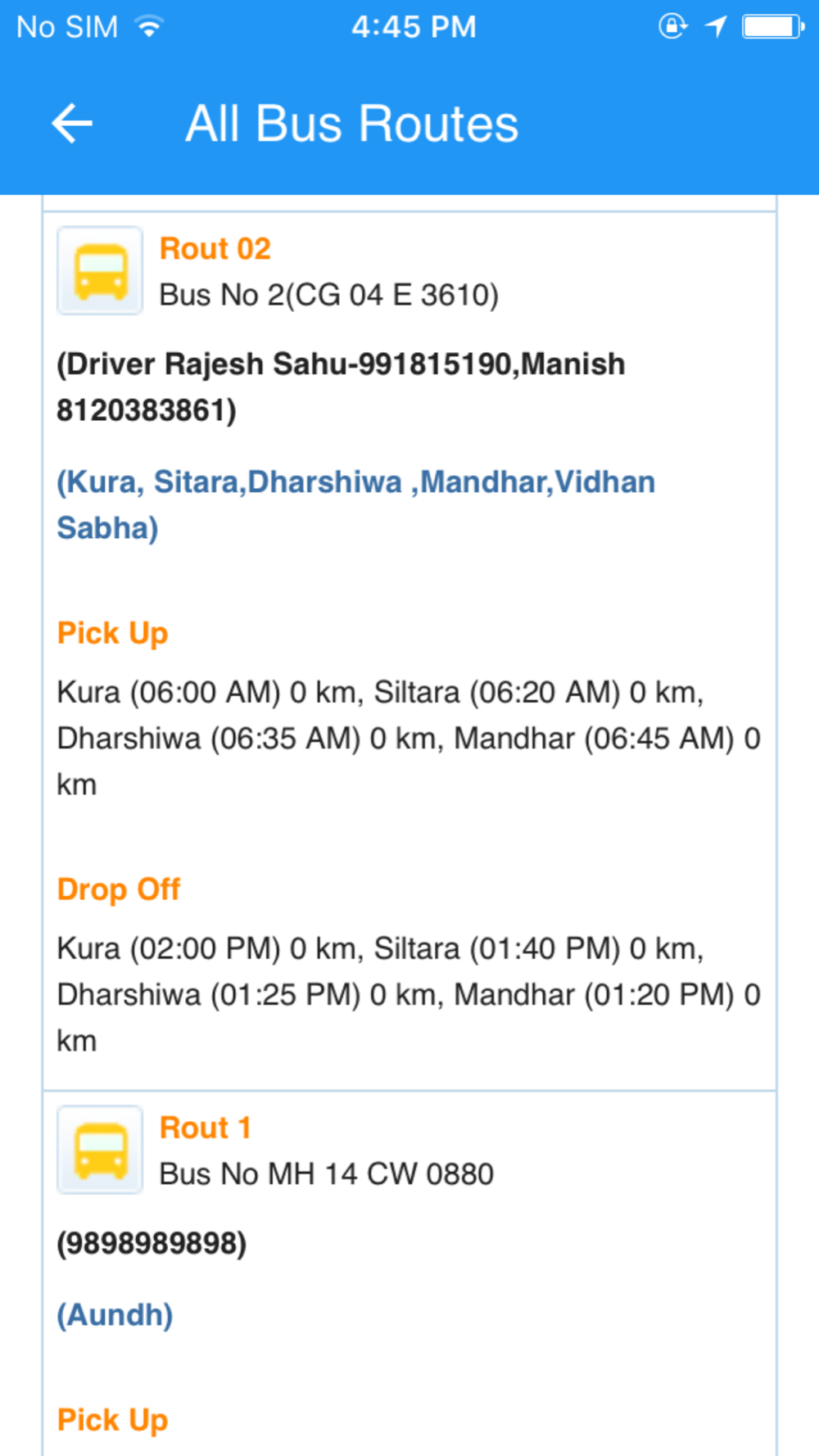Tap the back arrow button

click(72, 124)
